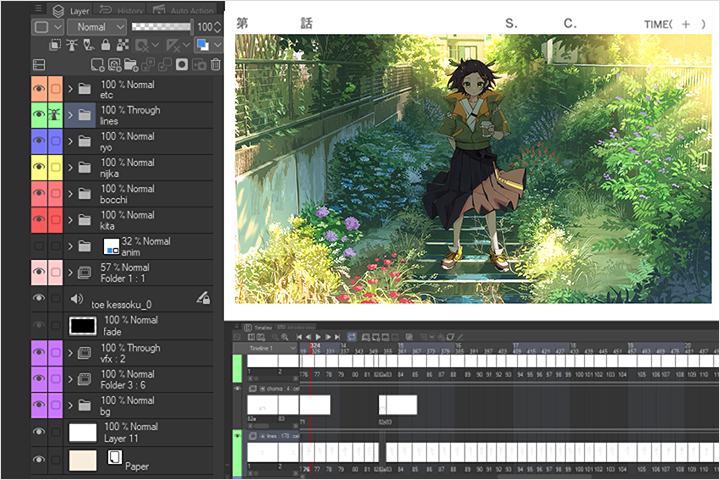720x480 pixels.
Task: Click lock transparent pixels icon
Action: [123, 45]
